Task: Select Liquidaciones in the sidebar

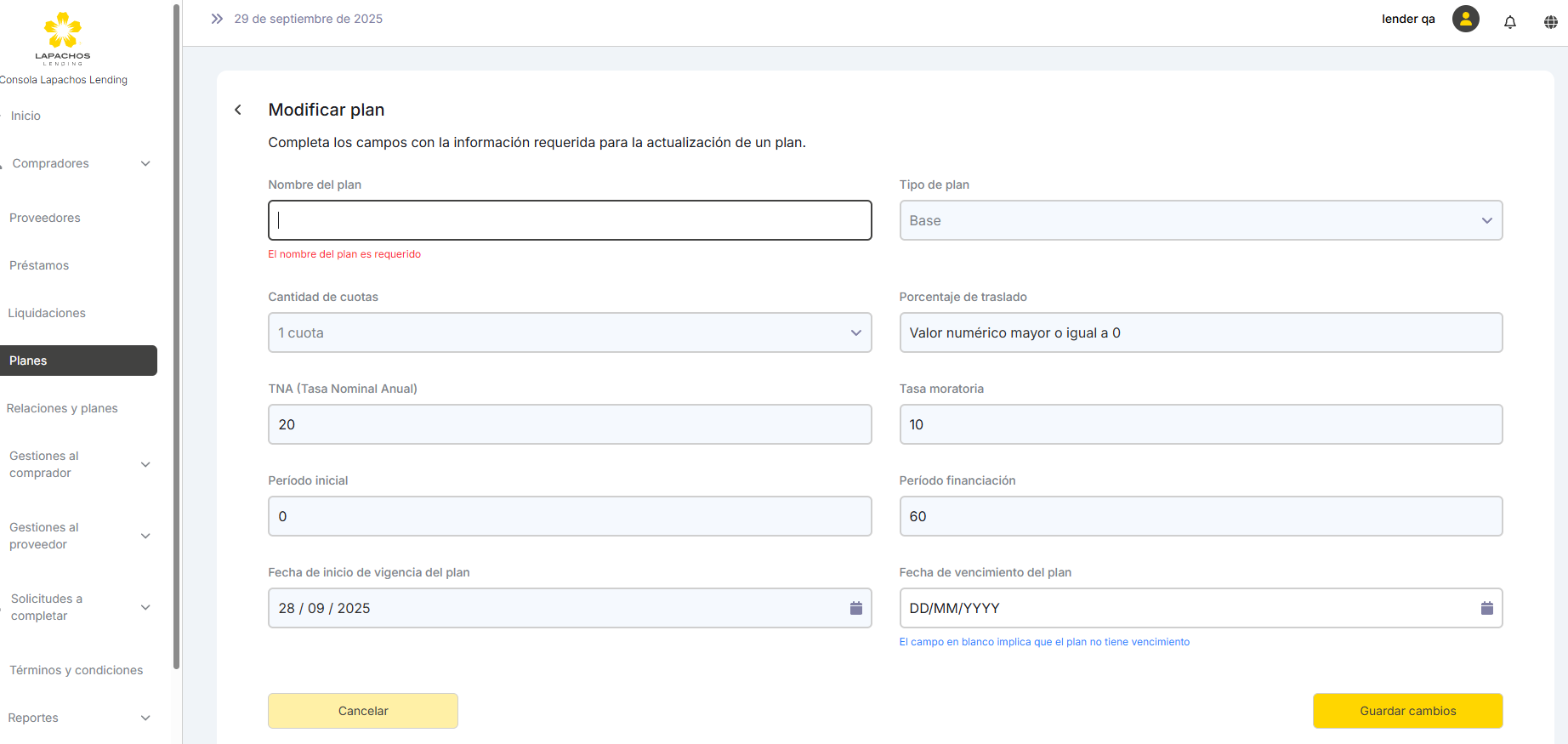Action: pos(47,313)
